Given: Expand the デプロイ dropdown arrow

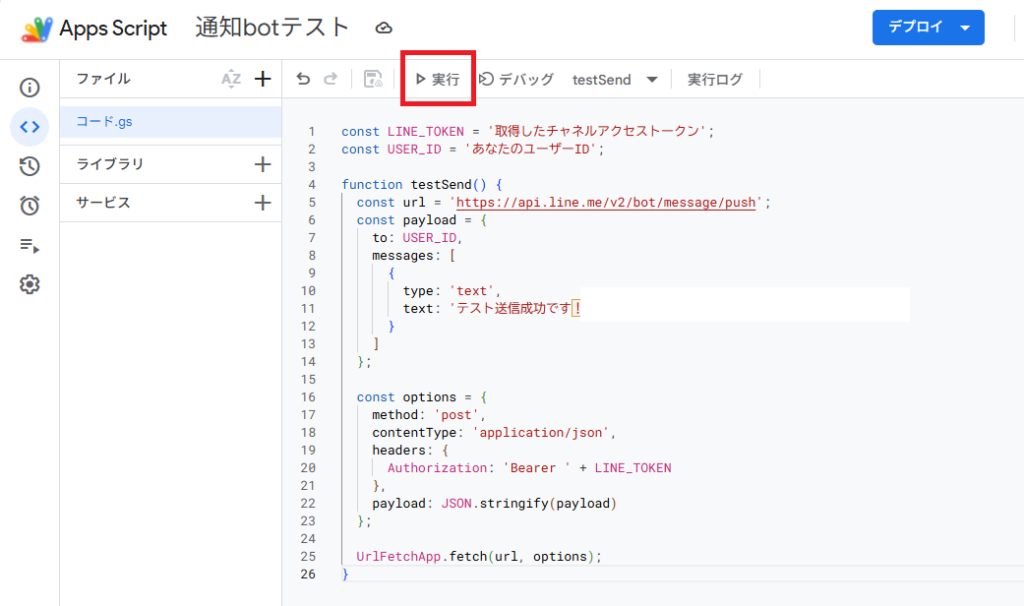Looking at the screenshot, I should click(965, 28).
